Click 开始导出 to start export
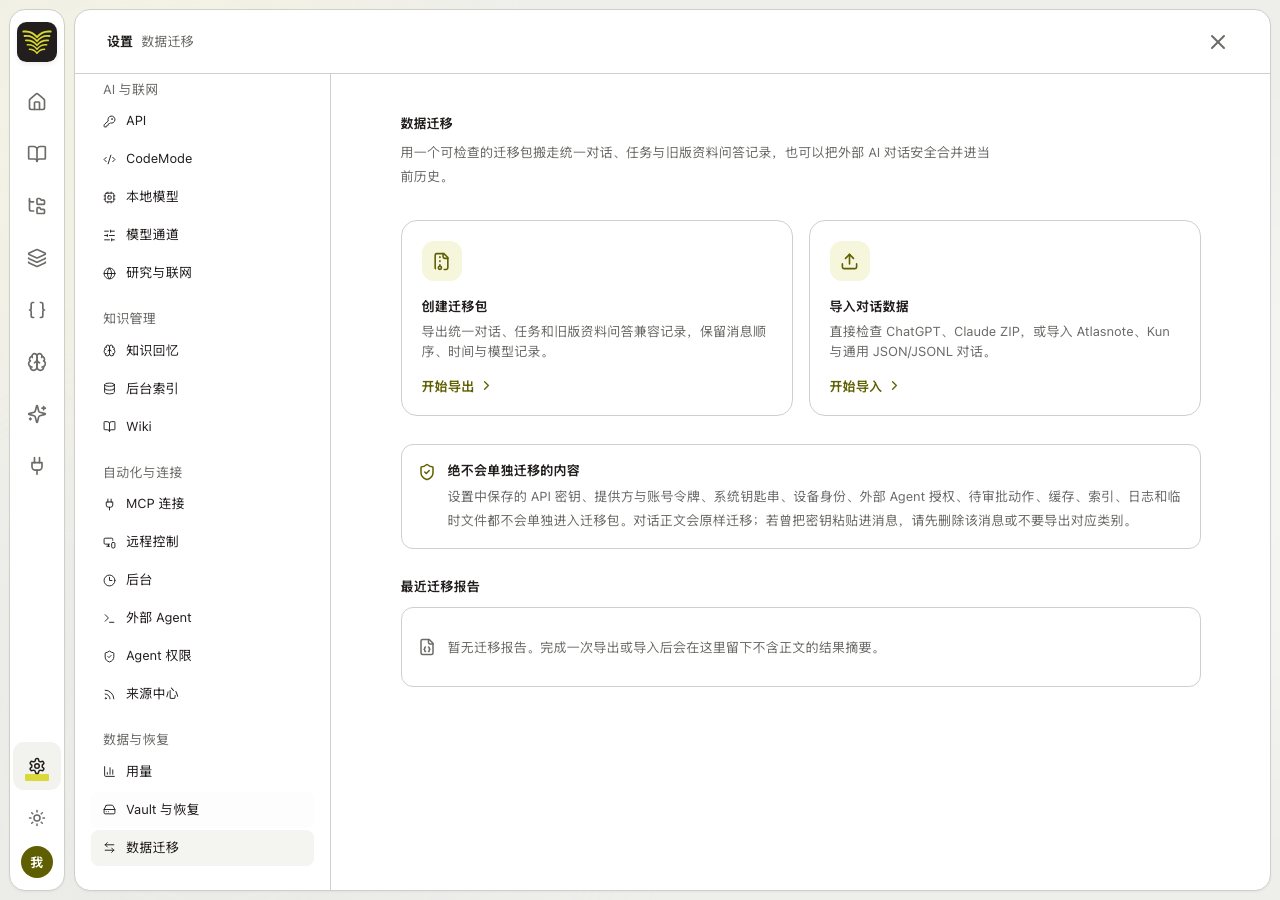This screenshot has width=1280, height=900. point(456,386)
